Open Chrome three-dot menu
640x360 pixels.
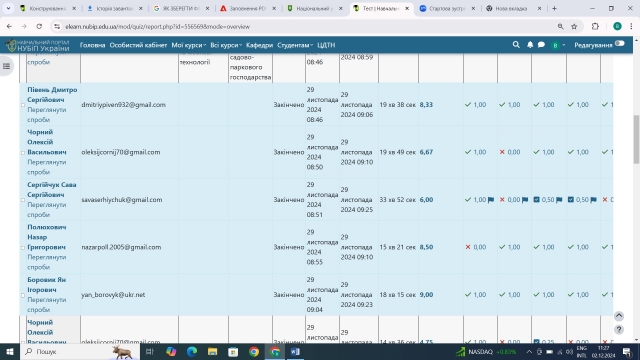tap(631, 27)
